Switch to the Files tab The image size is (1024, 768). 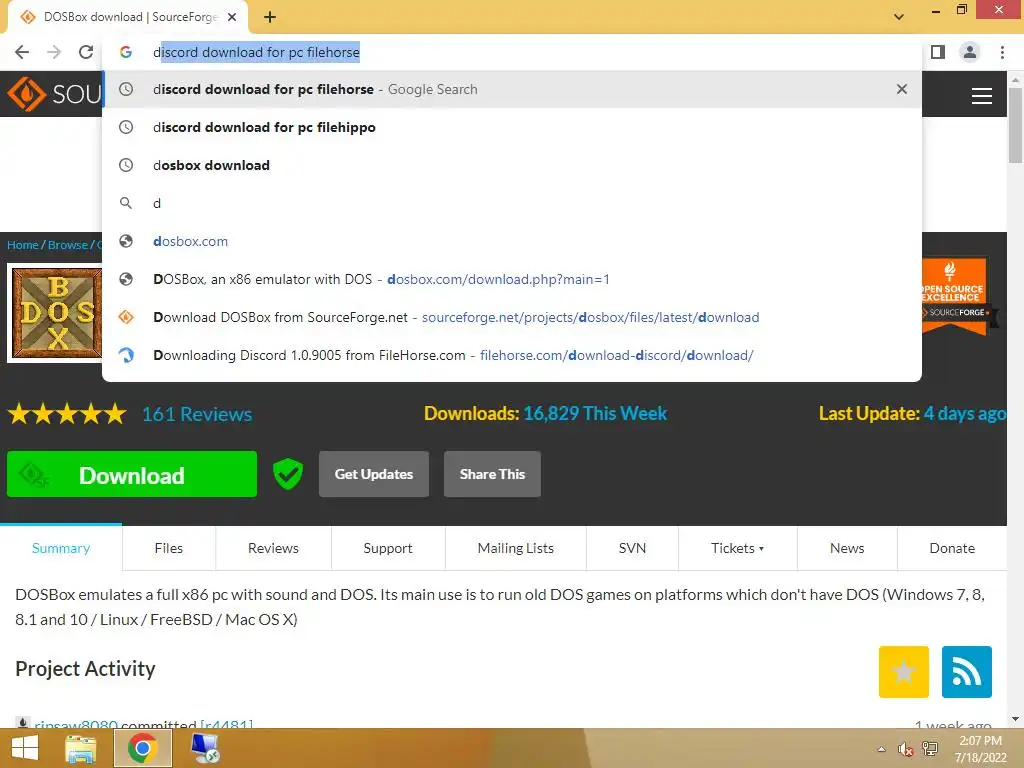168,548
